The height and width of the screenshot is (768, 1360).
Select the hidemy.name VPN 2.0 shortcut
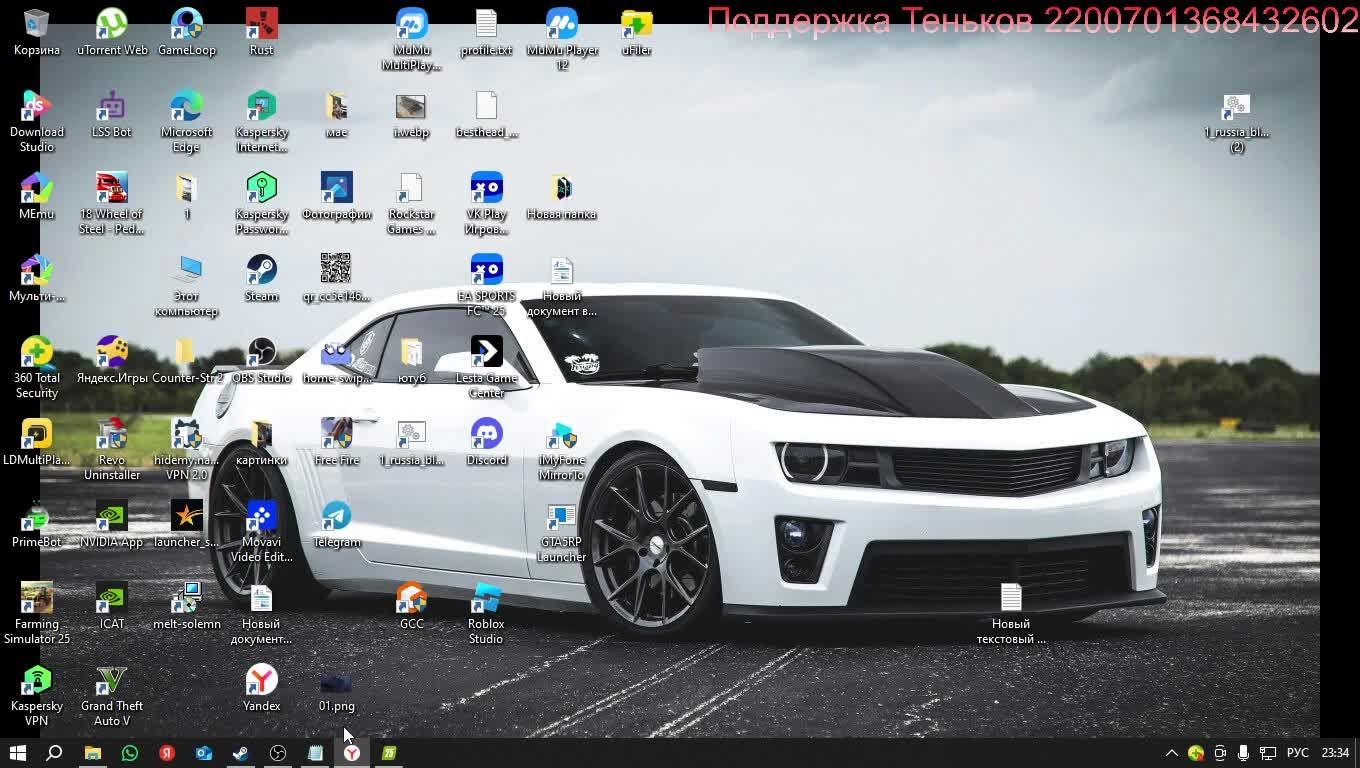tap(187, 450)
